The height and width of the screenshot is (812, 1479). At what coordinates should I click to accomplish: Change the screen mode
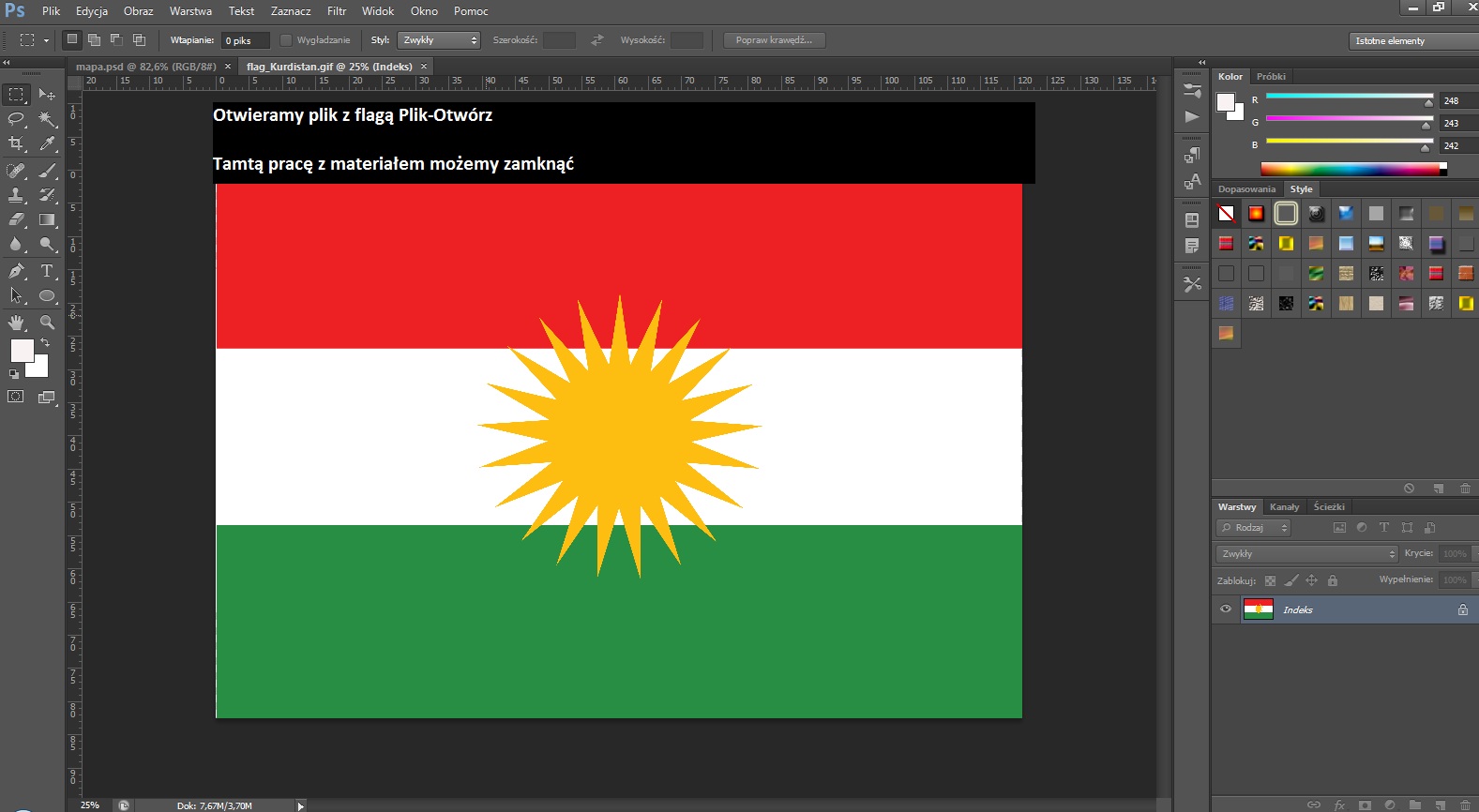(47, 398)
